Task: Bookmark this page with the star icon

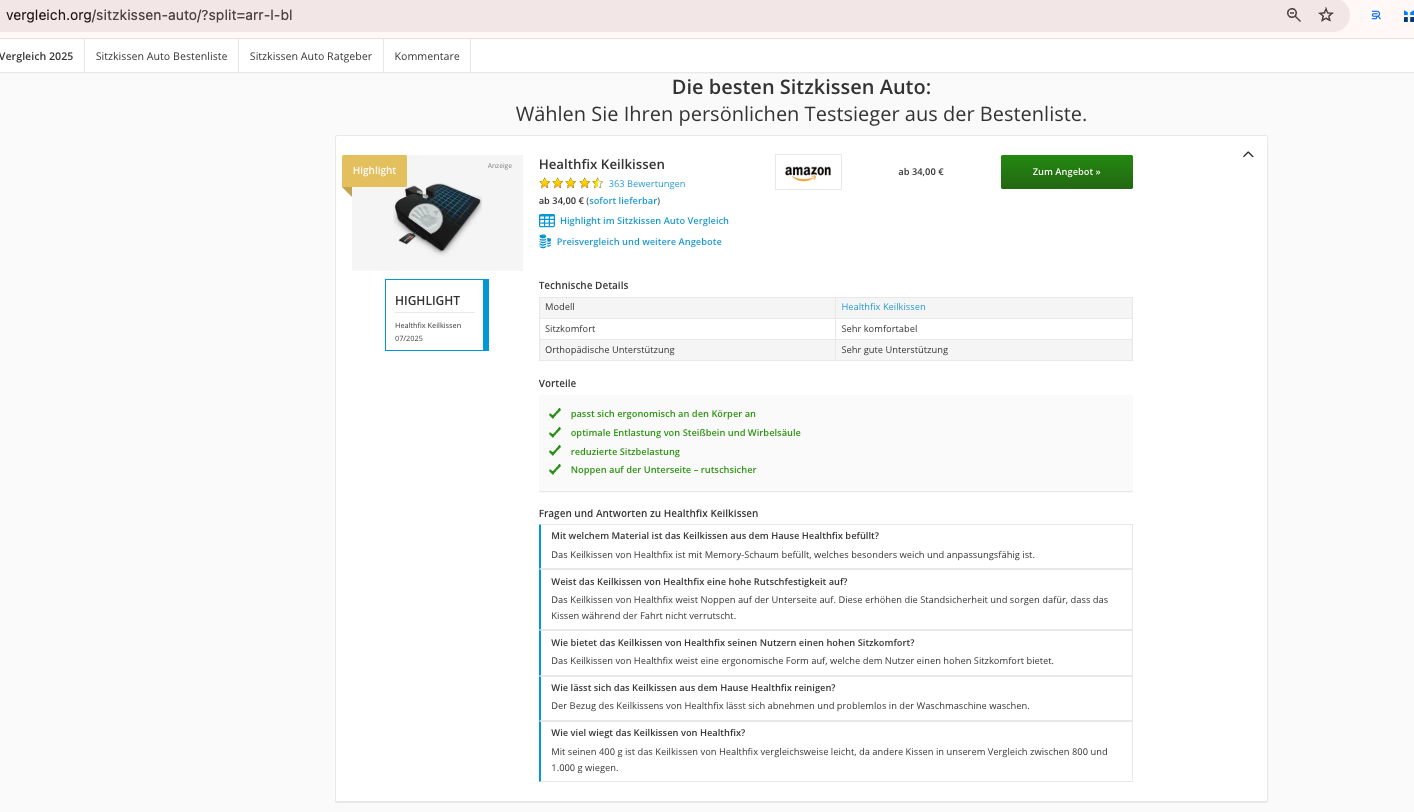Action: pyautogui.click(x=1326, y=15)
